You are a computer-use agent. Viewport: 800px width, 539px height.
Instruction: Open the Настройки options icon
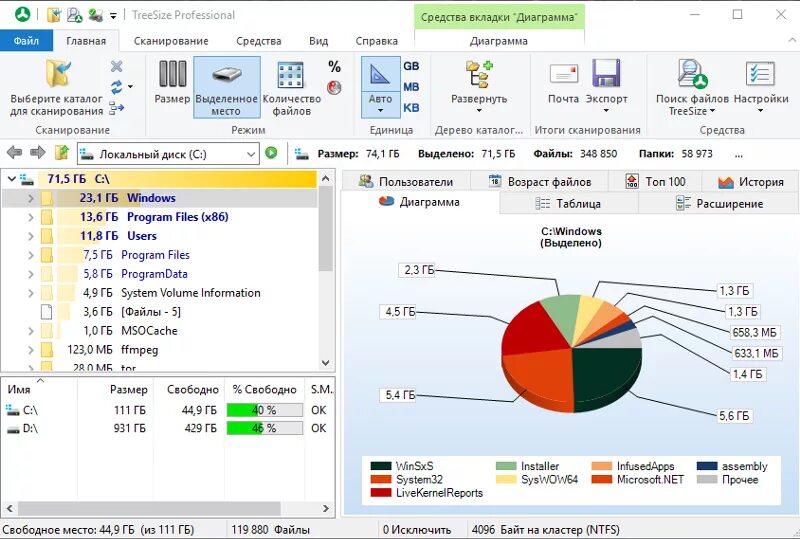pyautogui.click(x=760, y=74)
